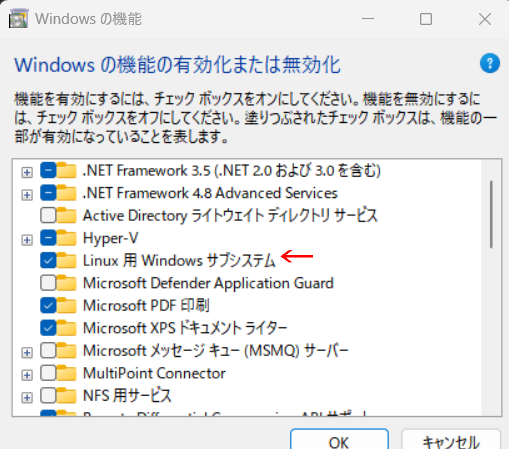Viewport: 509px width, 449px height.
Task: Expand .NET Framework 4.8 Advanced Services node
Action: (27, 195)
